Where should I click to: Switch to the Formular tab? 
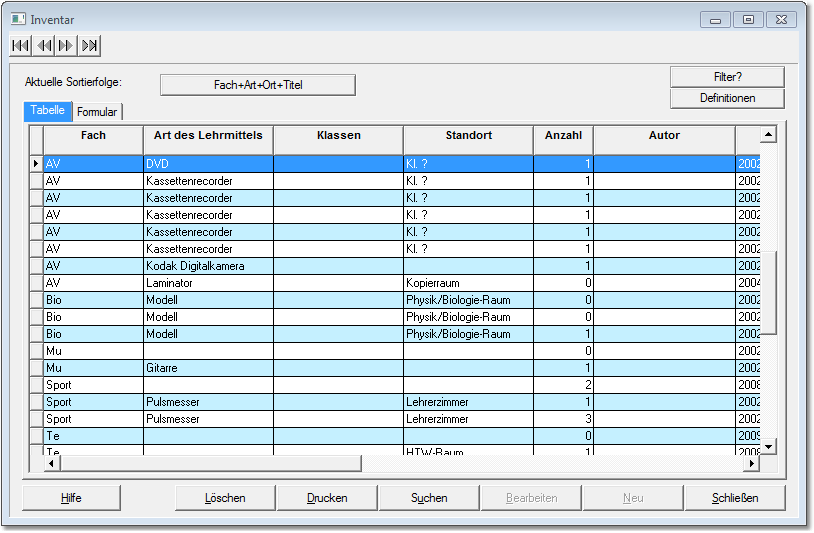click(x=97, y=112)
